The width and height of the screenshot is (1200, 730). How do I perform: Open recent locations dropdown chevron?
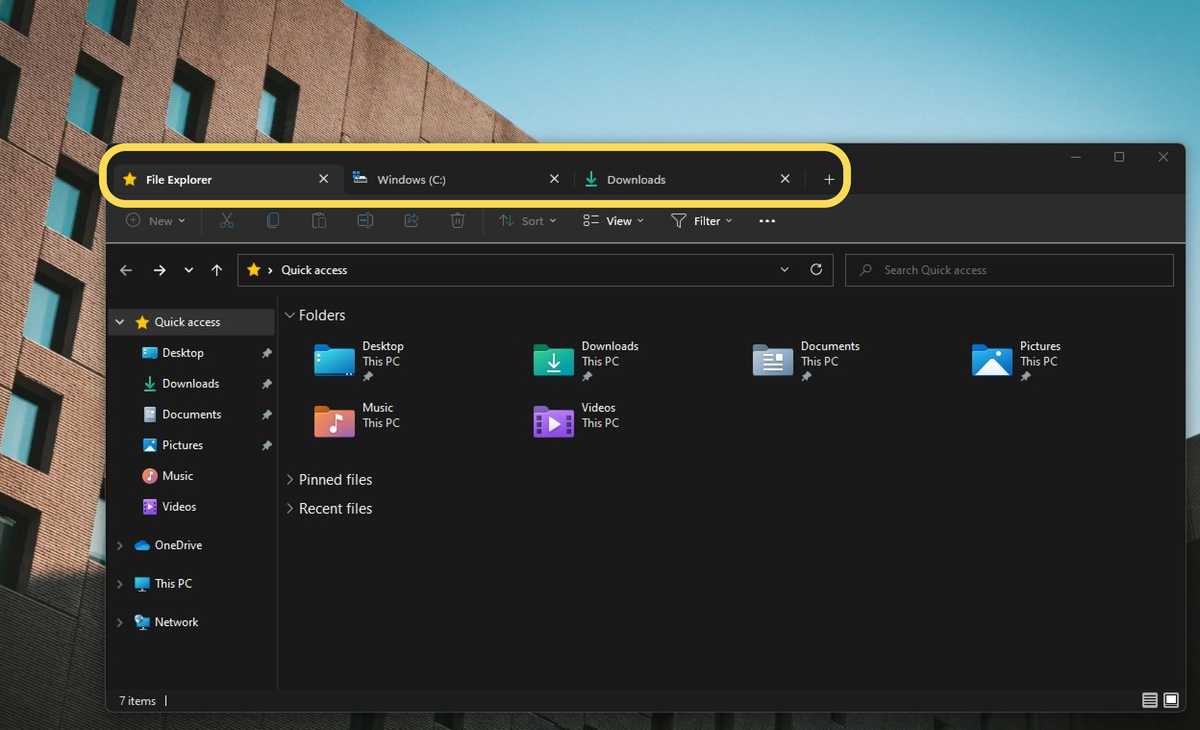[x=189, y=270]
